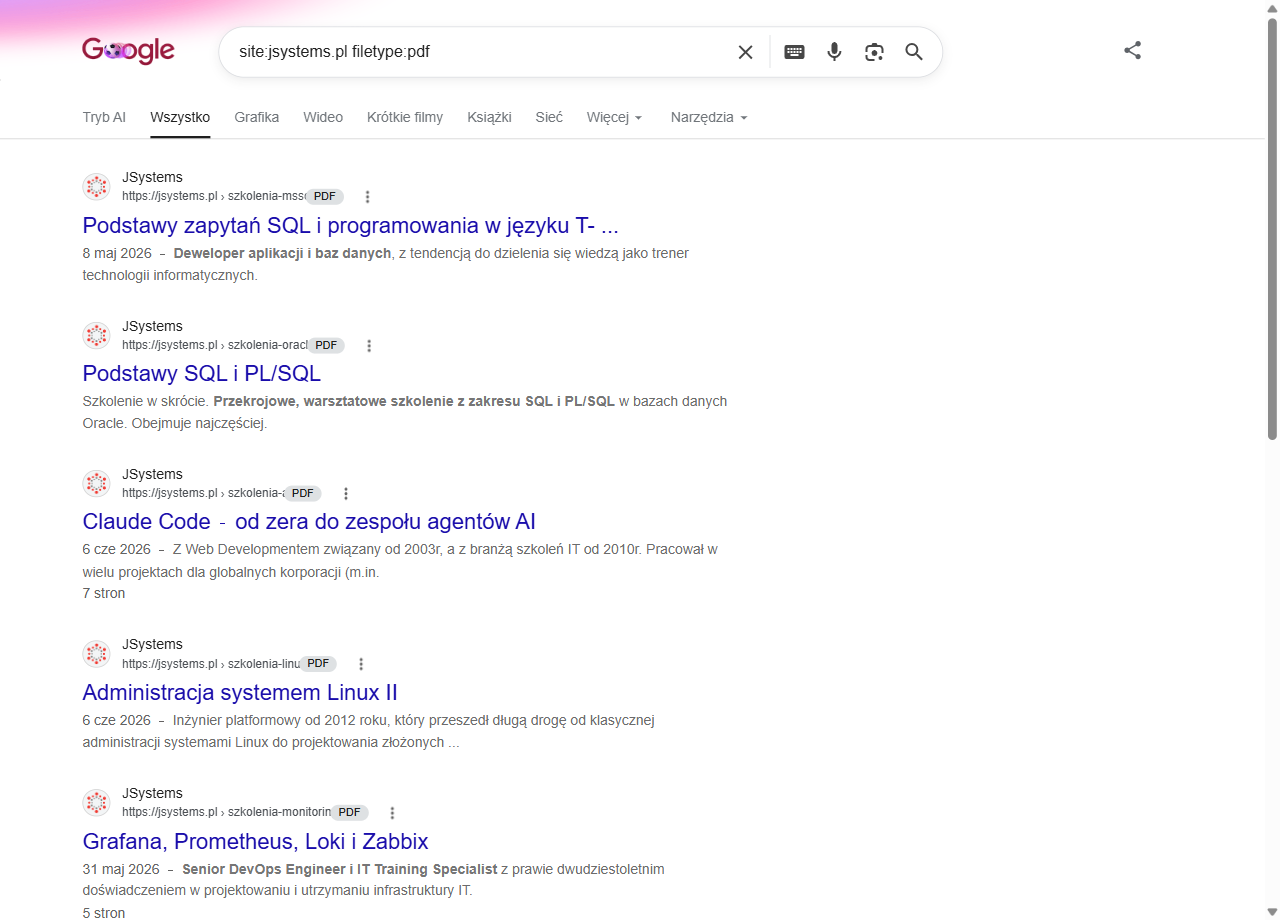Image resolution: width=1280 pixels, height=920 pixels.
Task: Click PDF badge on Grafana result
Action: point(350,813)
